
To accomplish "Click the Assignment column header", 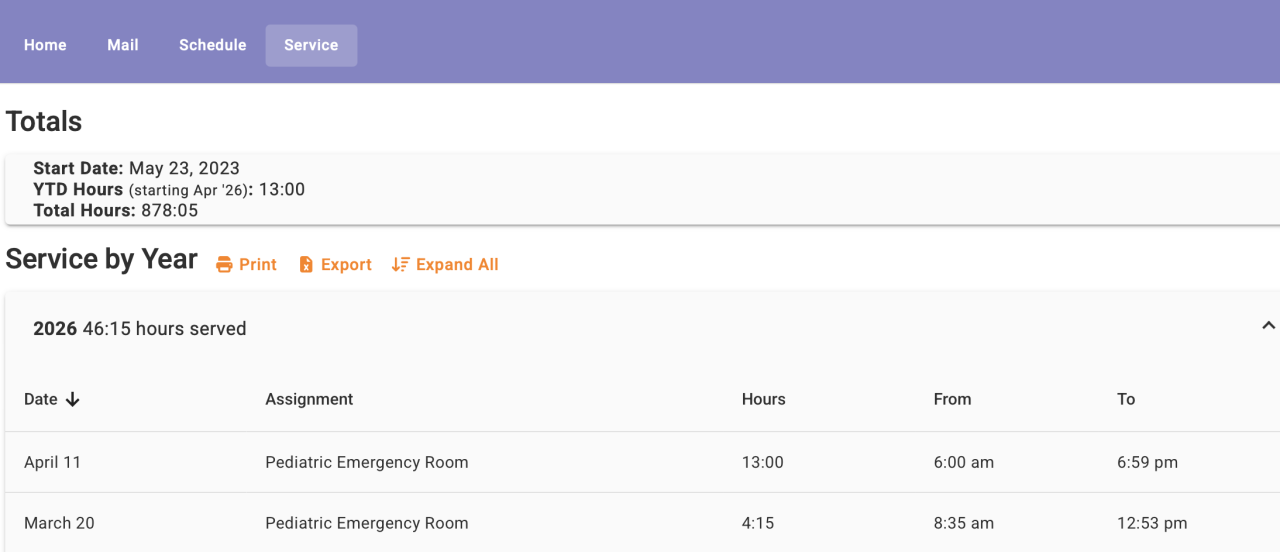I will pyautogui.click(x=309, y=400).
